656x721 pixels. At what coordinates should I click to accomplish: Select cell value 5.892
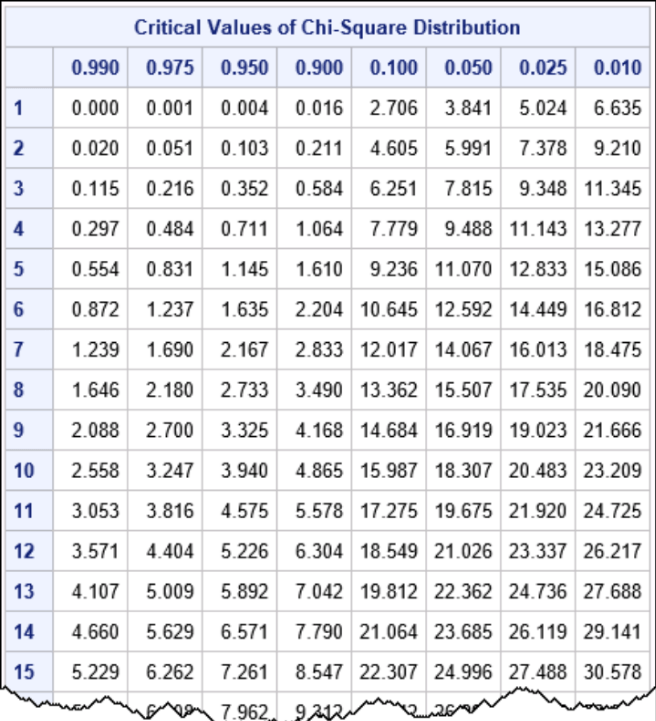pos(245,591)
